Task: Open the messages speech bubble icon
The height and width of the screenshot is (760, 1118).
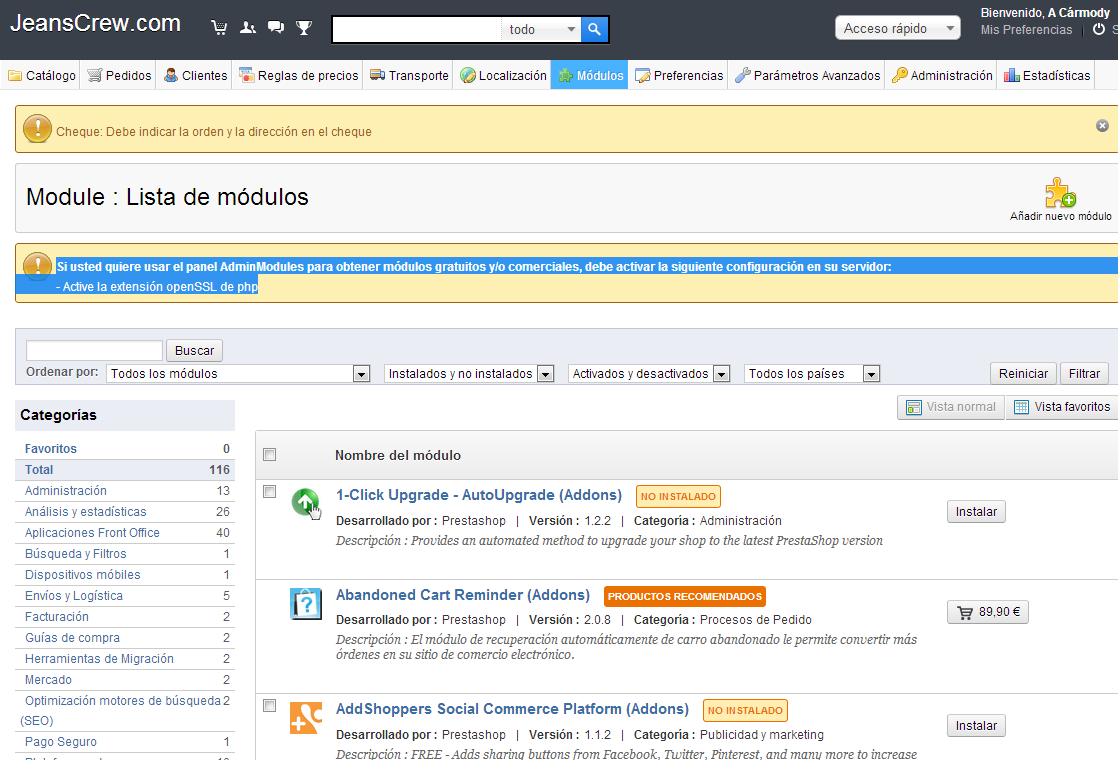Action: 276,28
